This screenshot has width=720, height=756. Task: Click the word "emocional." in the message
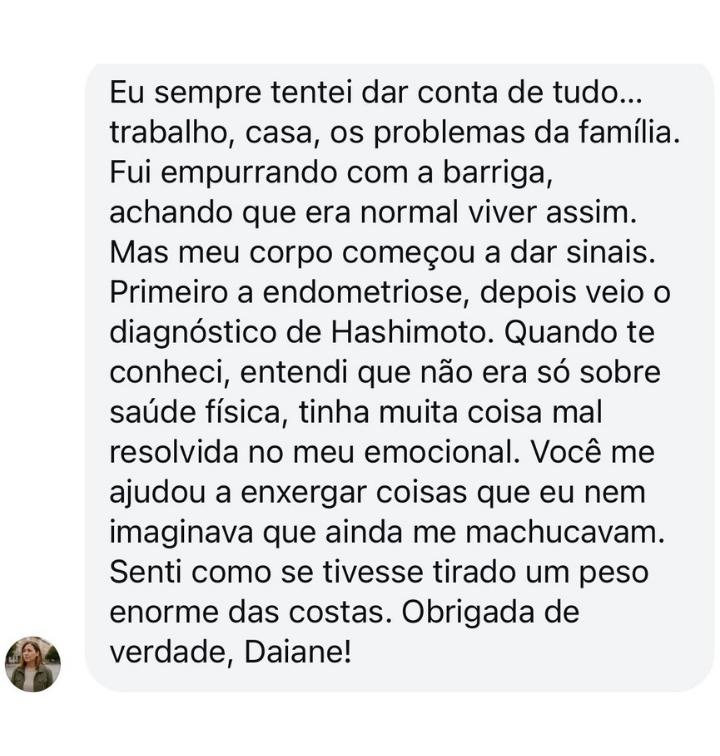[443, 452]
